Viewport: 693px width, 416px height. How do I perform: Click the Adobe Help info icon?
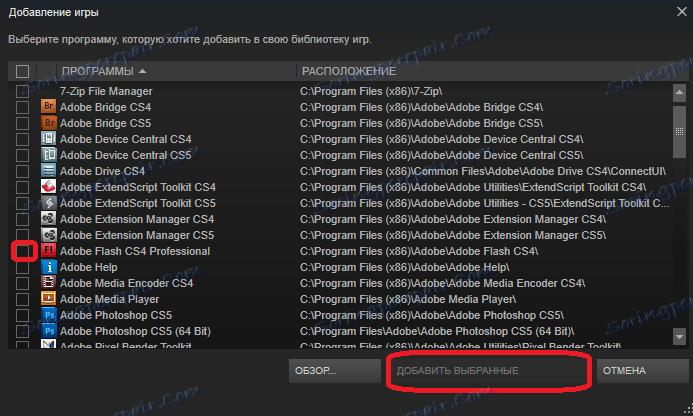(49, 267)
